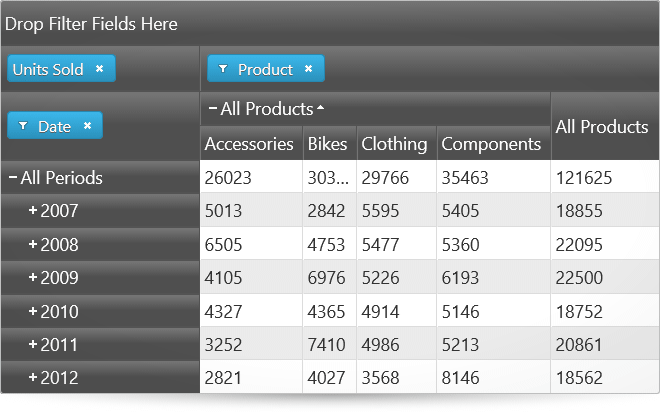This screenshot has height=412, width=660.
Task: Click the Clothing column header
Action: point(394,144)
